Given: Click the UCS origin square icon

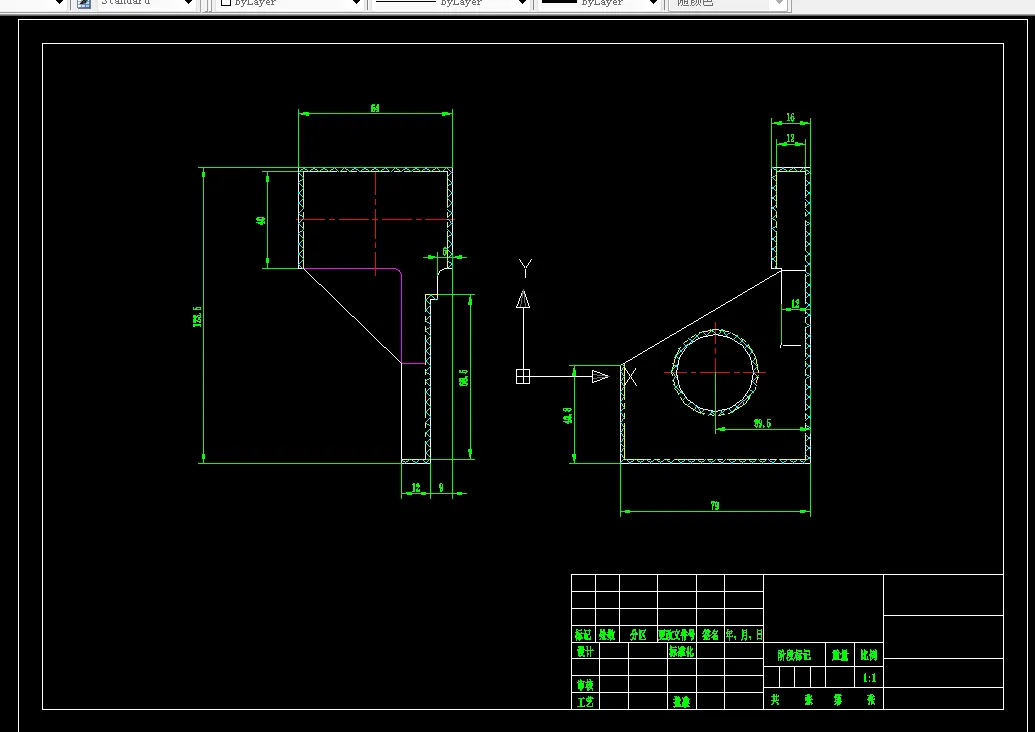Looking at the screenshot, I should coord(523,376).
